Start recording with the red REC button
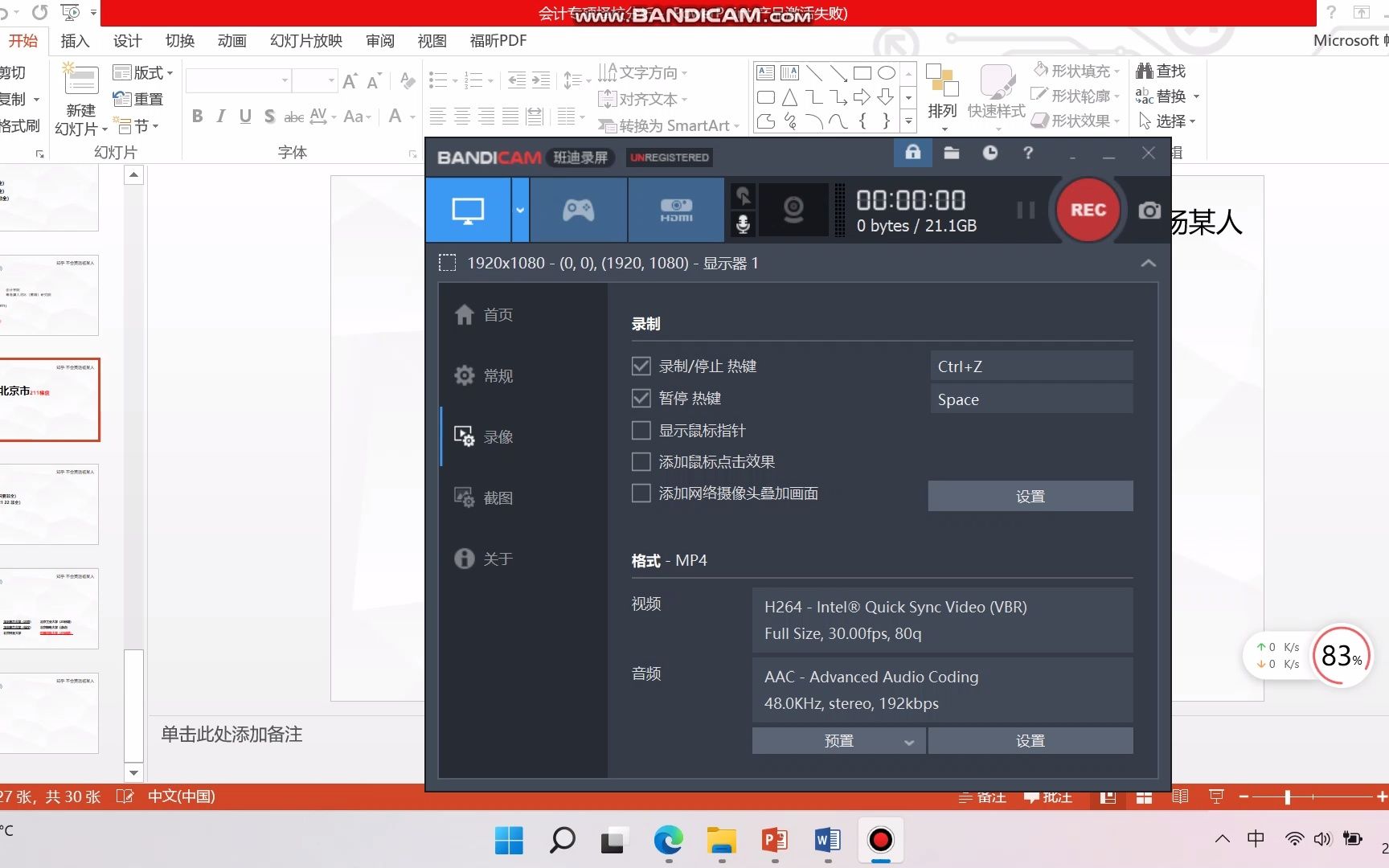1389x868 pixels. (x=1088, y=210)
